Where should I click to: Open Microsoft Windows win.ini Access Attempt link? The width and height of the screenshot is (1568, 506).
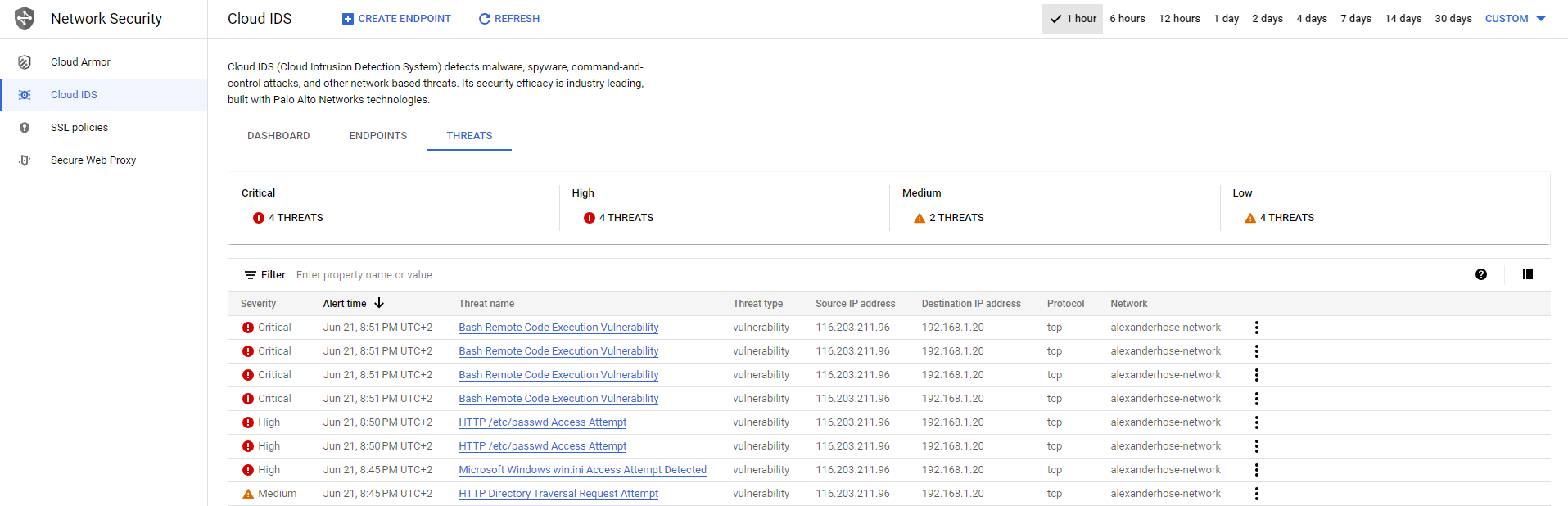pyautogui.click(x=582, y=470)
